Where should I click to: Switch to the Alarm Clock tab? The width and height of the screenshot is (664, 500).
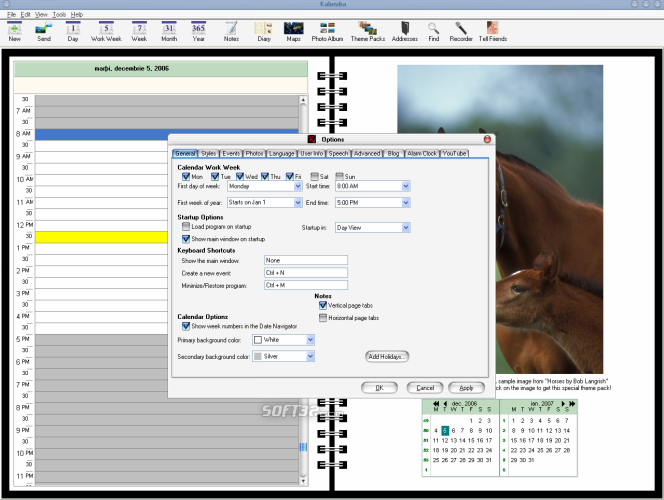tap(421, 154)
